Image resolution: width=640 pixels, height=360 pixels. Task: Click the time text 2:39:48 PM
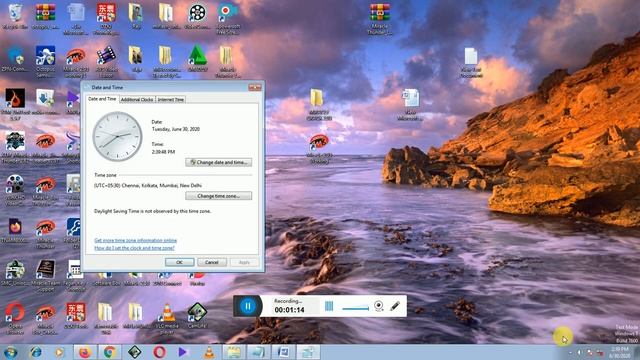[x=163, y=152]
